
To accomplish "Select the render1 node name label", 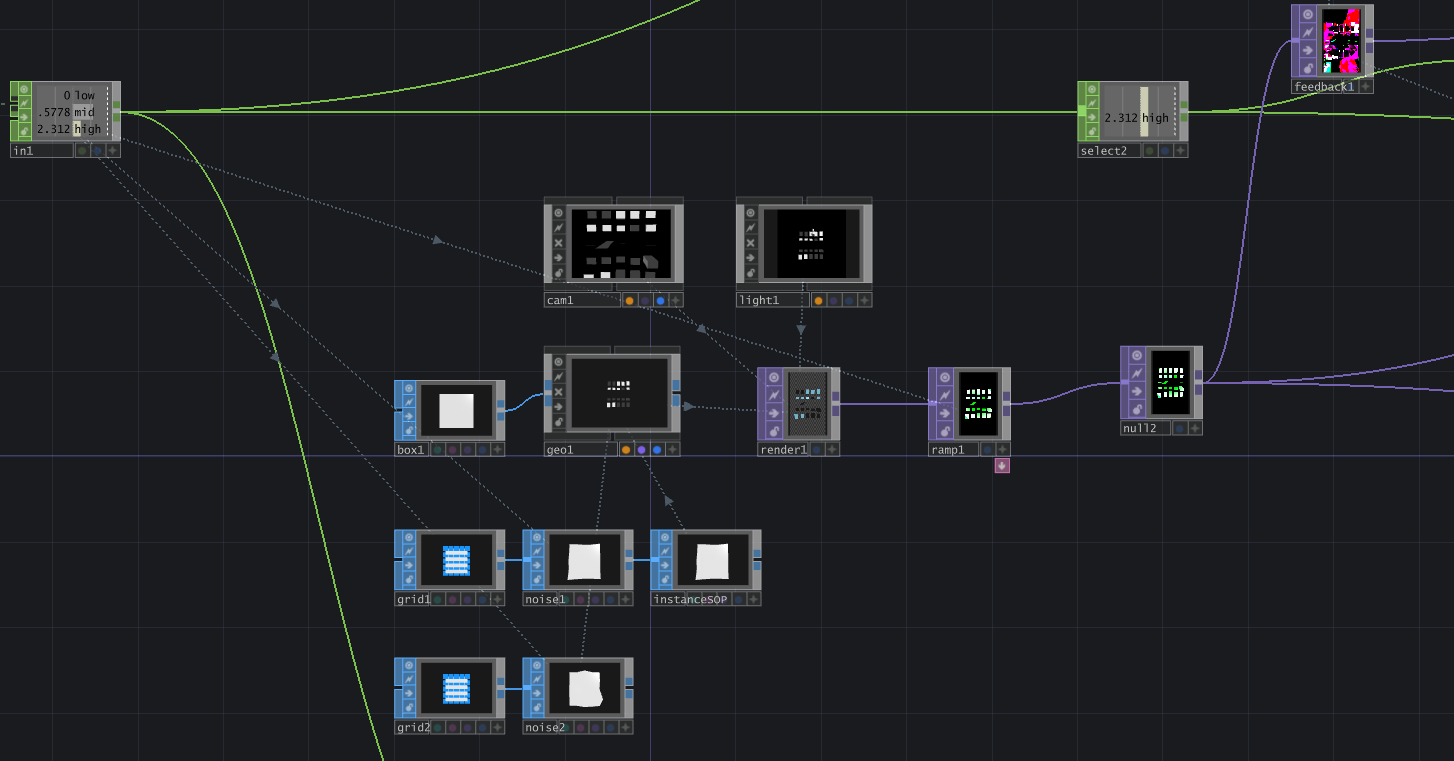I will 783,450.
